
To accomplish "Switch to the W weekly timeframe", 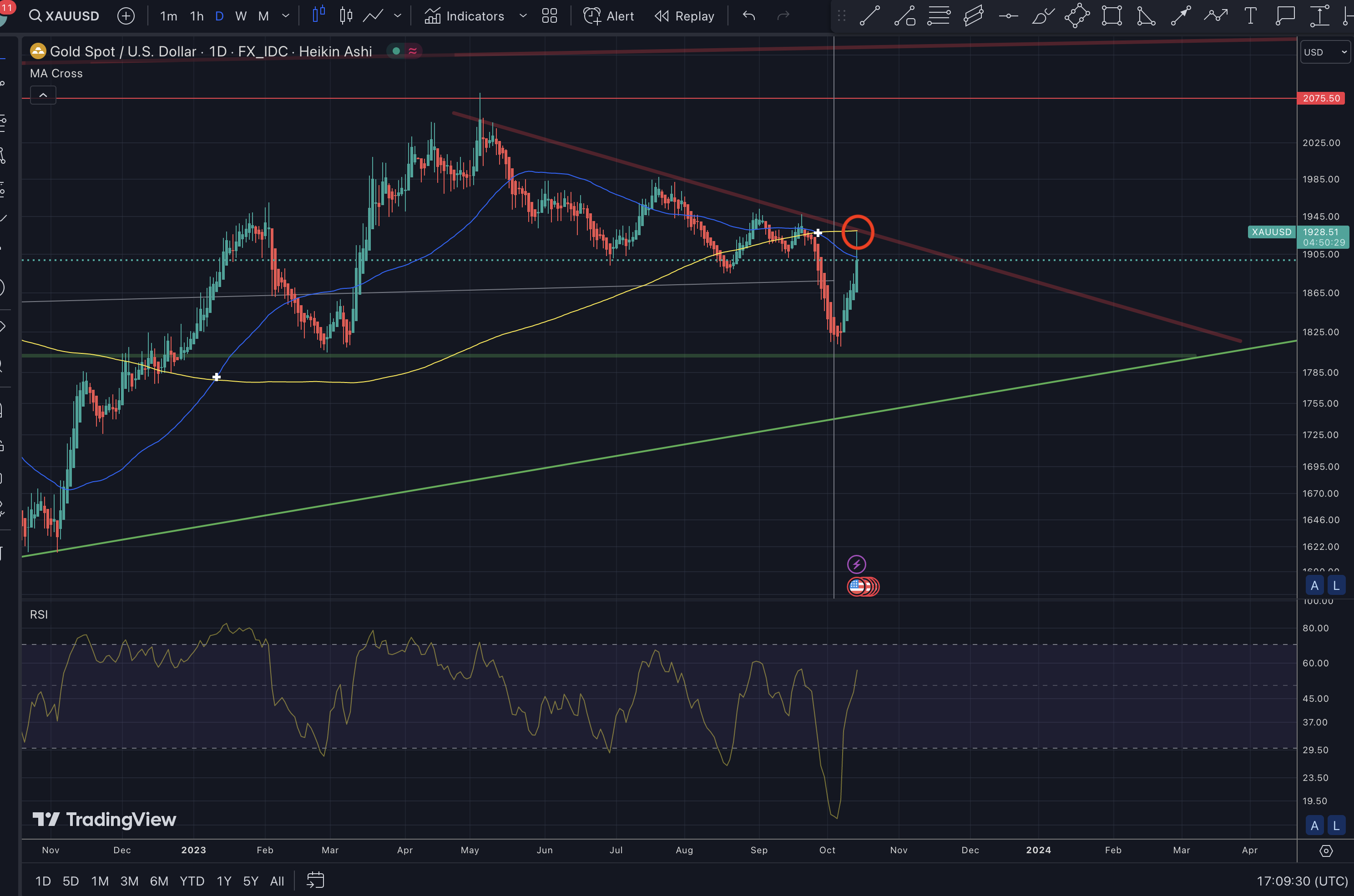I will 241,16.
